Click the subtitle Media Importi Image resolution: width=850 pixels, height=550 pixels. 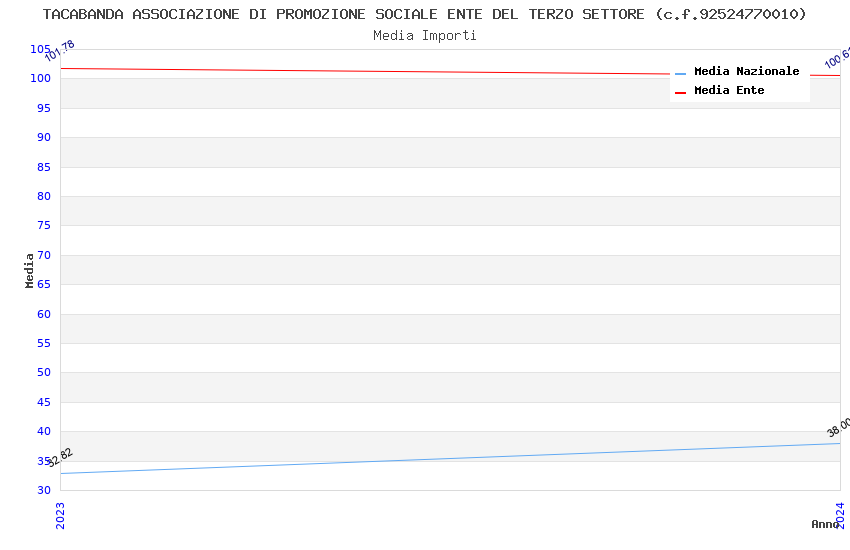point(424,36)
